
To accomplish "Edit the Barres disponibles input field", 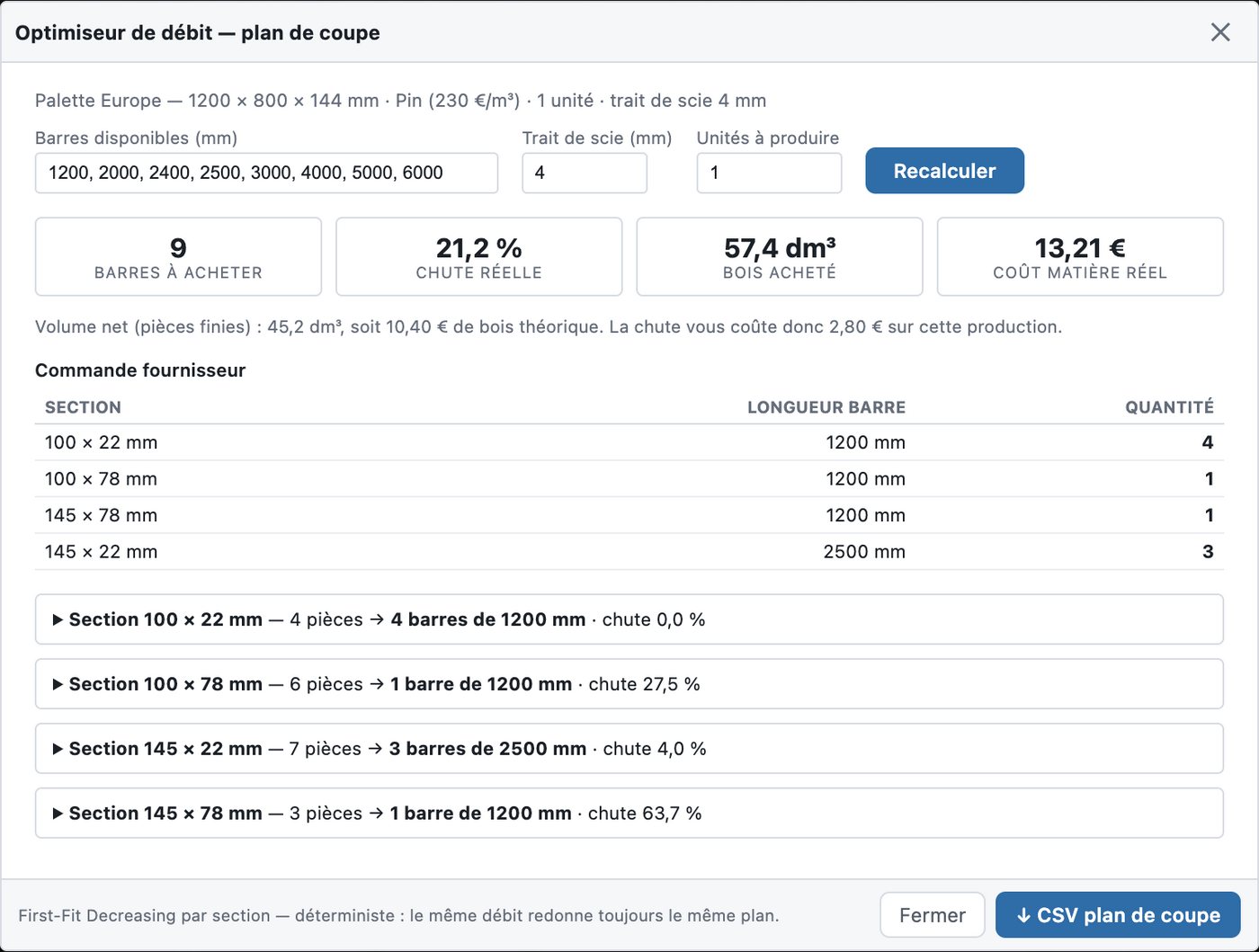I will point(266,173).
